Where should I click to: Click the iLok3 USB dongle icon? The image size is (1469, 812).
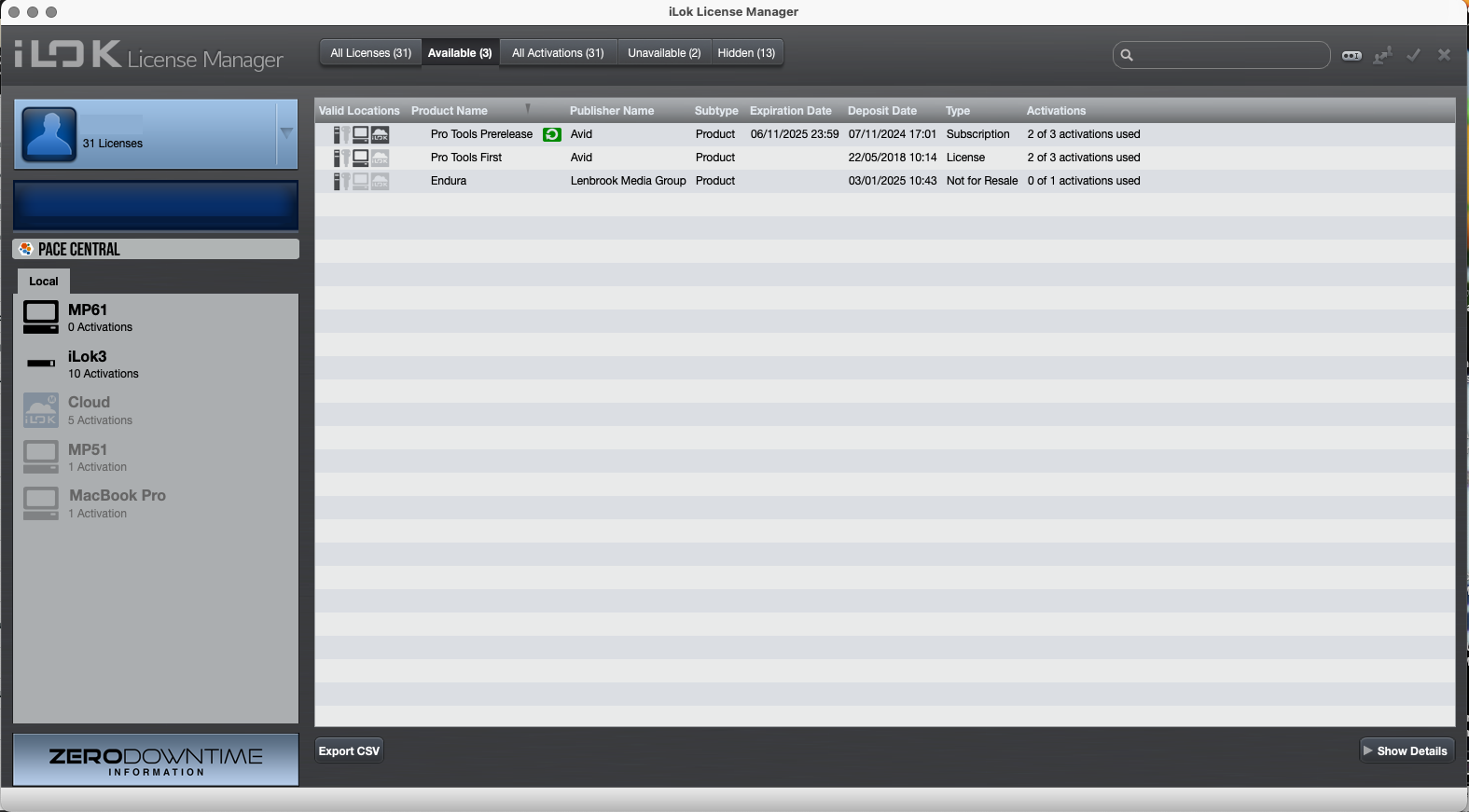click(41, 364)
